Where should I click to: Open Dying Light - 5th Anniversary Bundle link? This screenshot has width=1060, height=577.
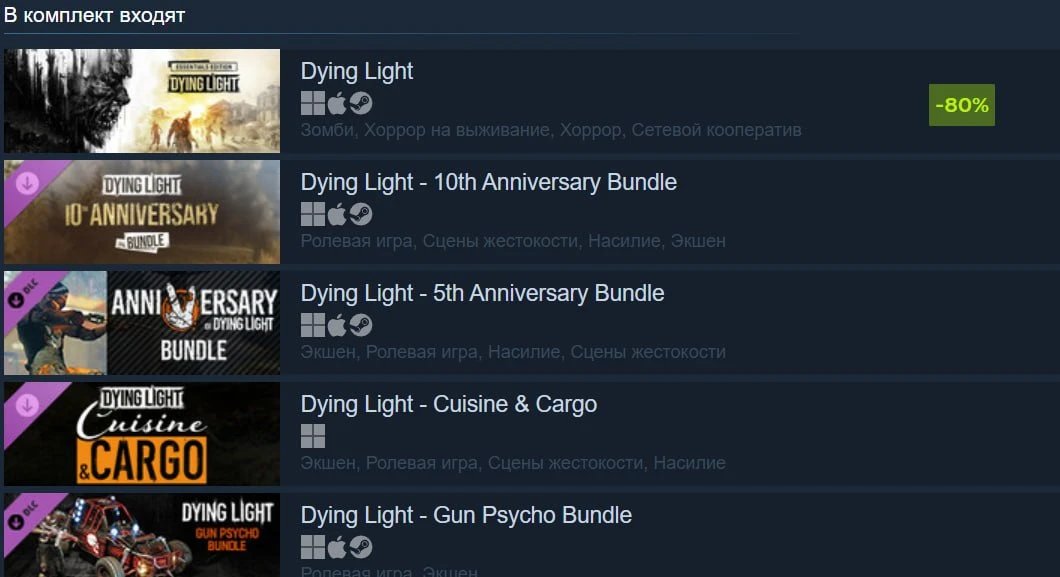[483, 293]
